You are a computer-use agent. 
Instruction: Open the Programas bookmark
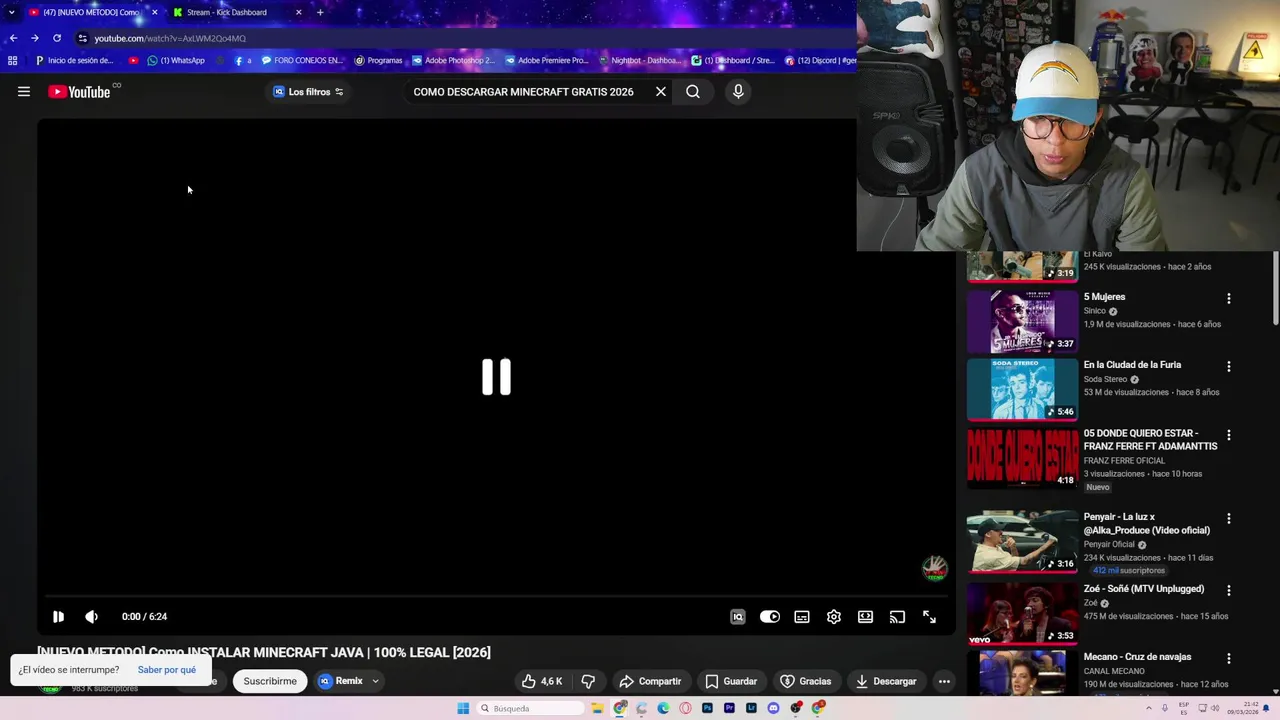point(378,60)
